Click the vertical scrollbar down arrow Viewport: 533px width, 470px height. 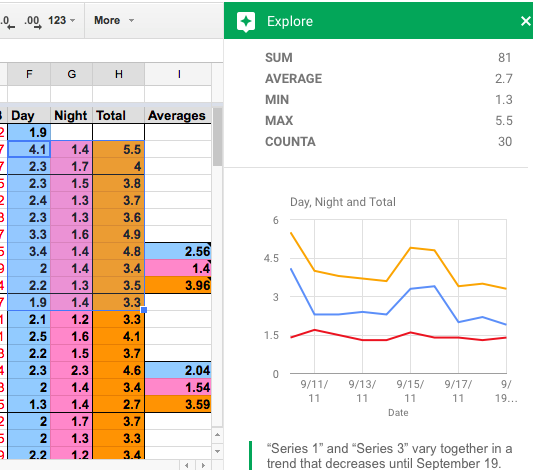click(217, 451)
